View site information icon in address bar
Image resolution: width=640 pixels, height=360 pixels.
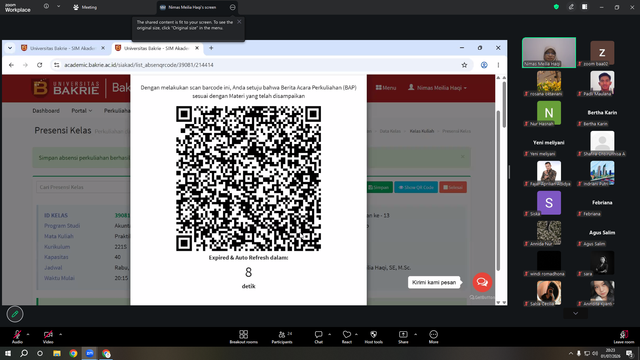click(57, 65)
